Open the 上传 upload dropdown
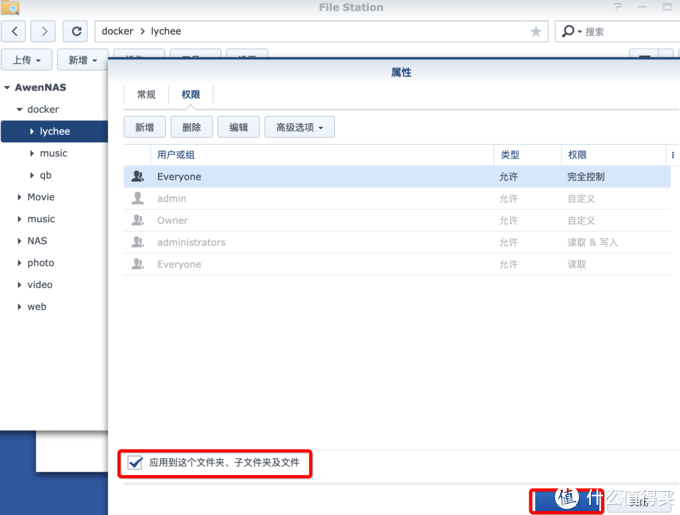Viewport: 680px width, 515px height. (x=26, y=60)
